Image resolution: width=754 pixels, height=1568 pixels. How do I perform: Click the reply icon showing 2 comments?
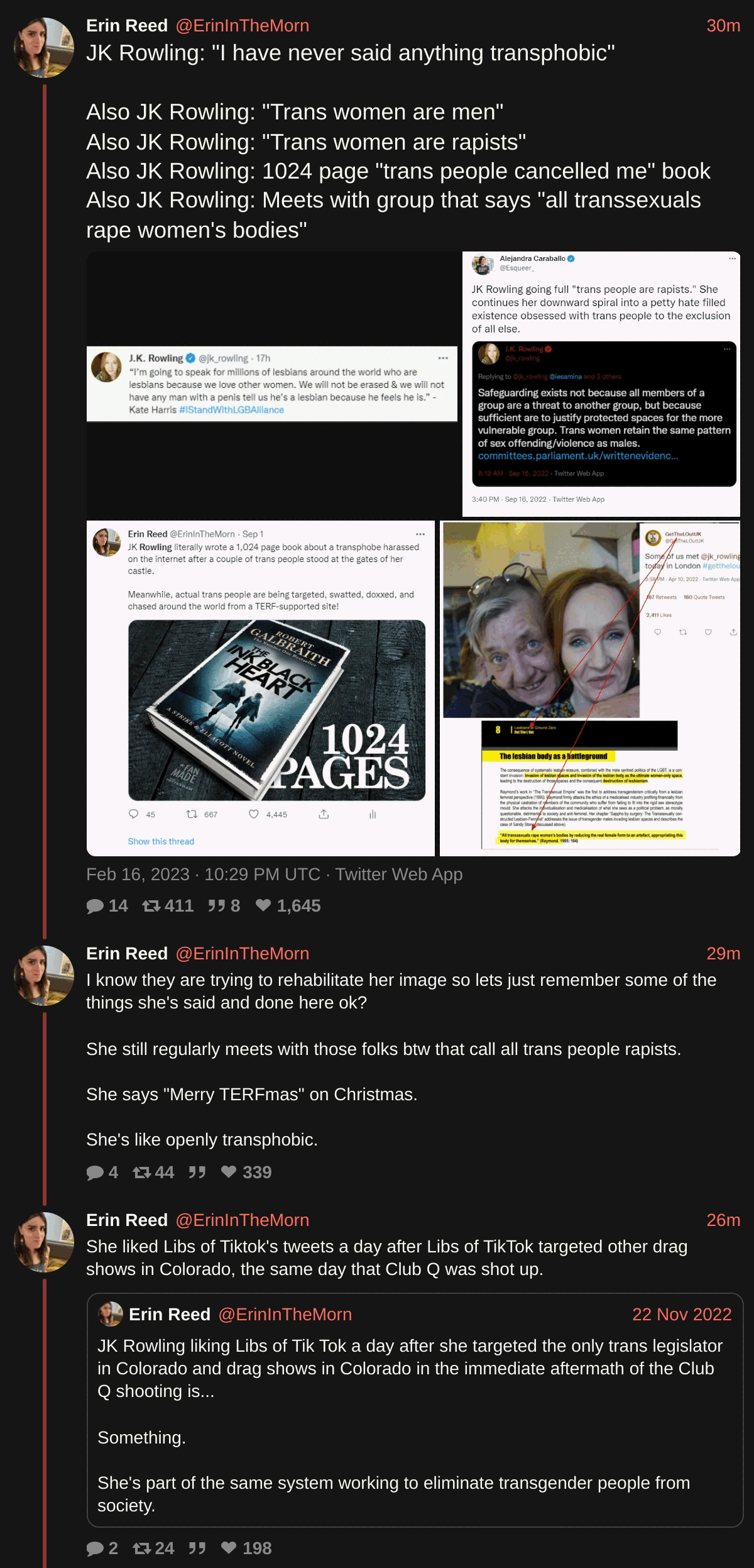(95, 1549)
